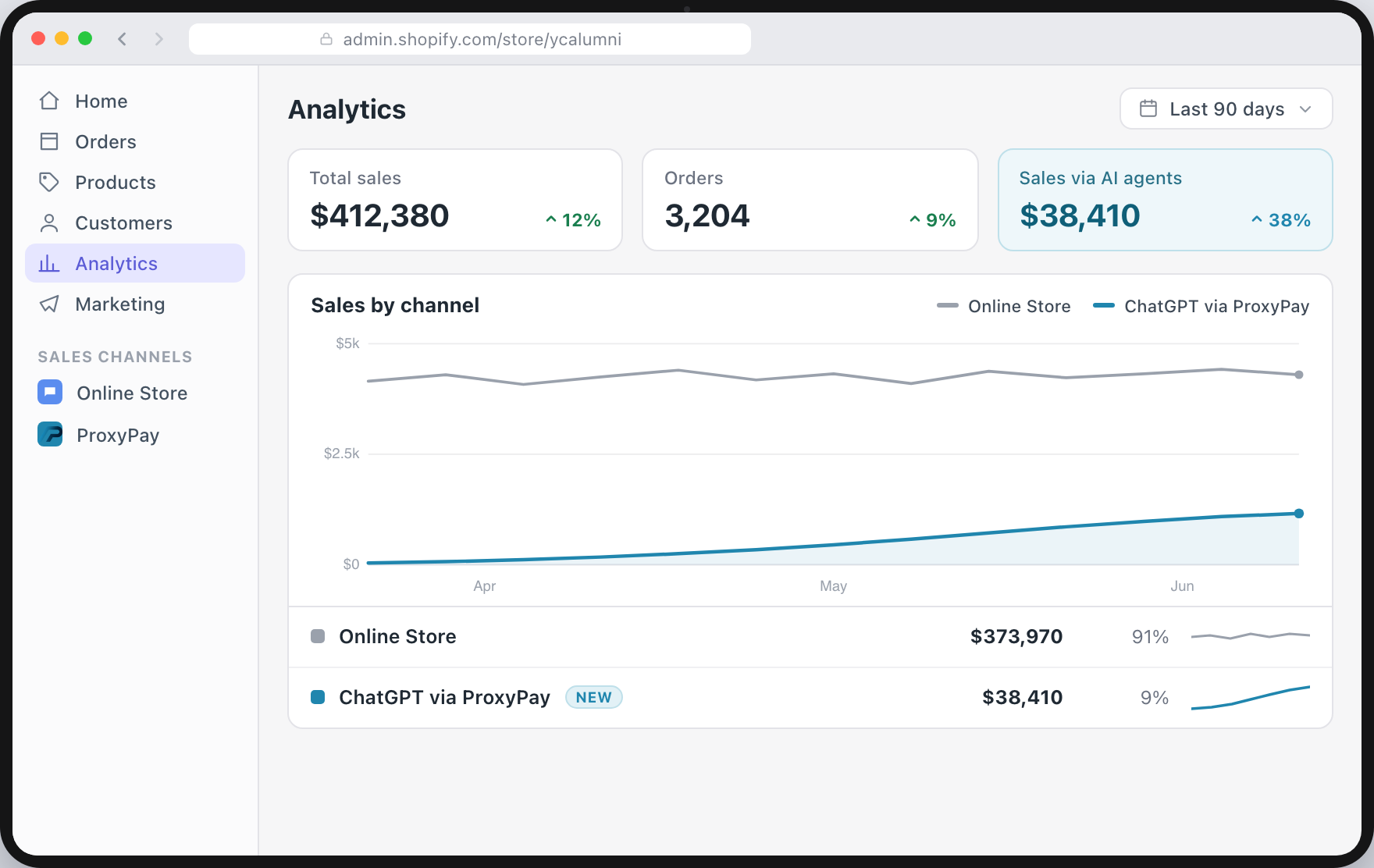Screen dimensions: 1374x868
Task: Click the AI agents card up-arrow icon
Action: 1257,220
